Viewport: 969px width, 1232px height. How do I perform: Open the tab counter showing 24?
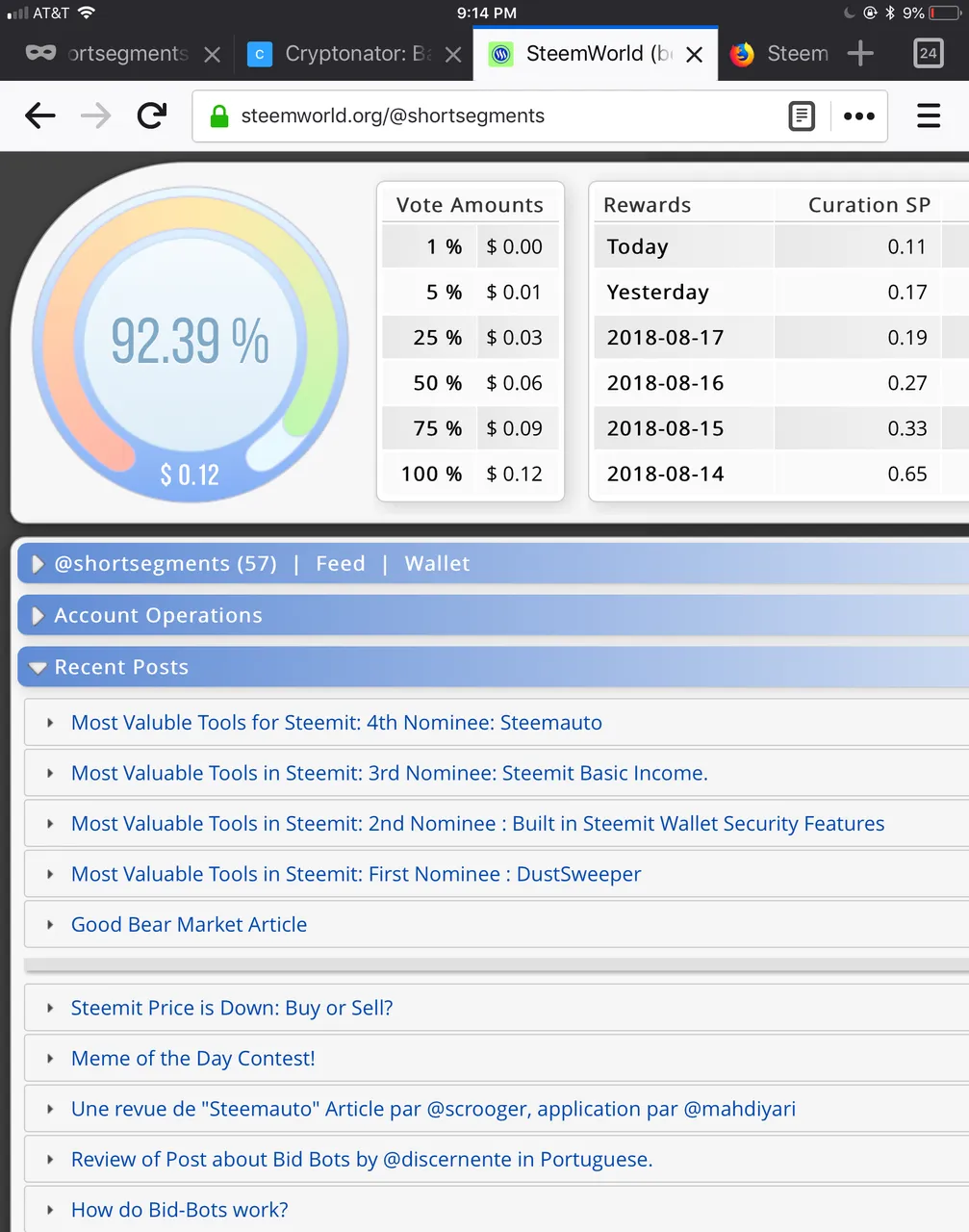point(928,54)
